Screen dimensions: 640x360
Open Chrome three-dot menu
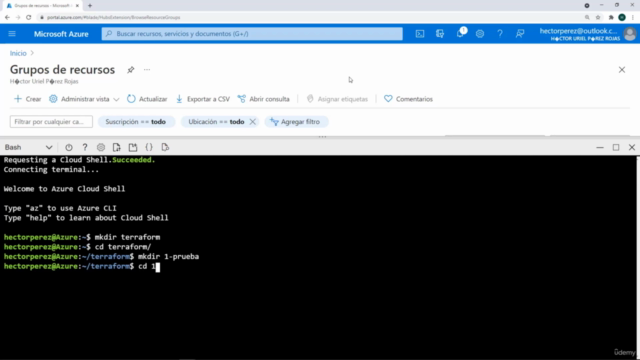coord(633,17)
